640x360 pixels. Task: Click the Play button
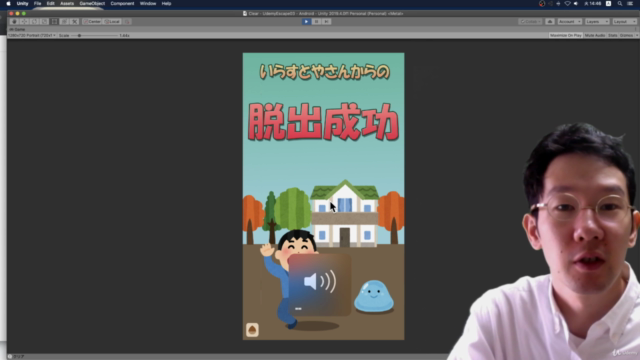pyautogui.click(x=306, y=22)
